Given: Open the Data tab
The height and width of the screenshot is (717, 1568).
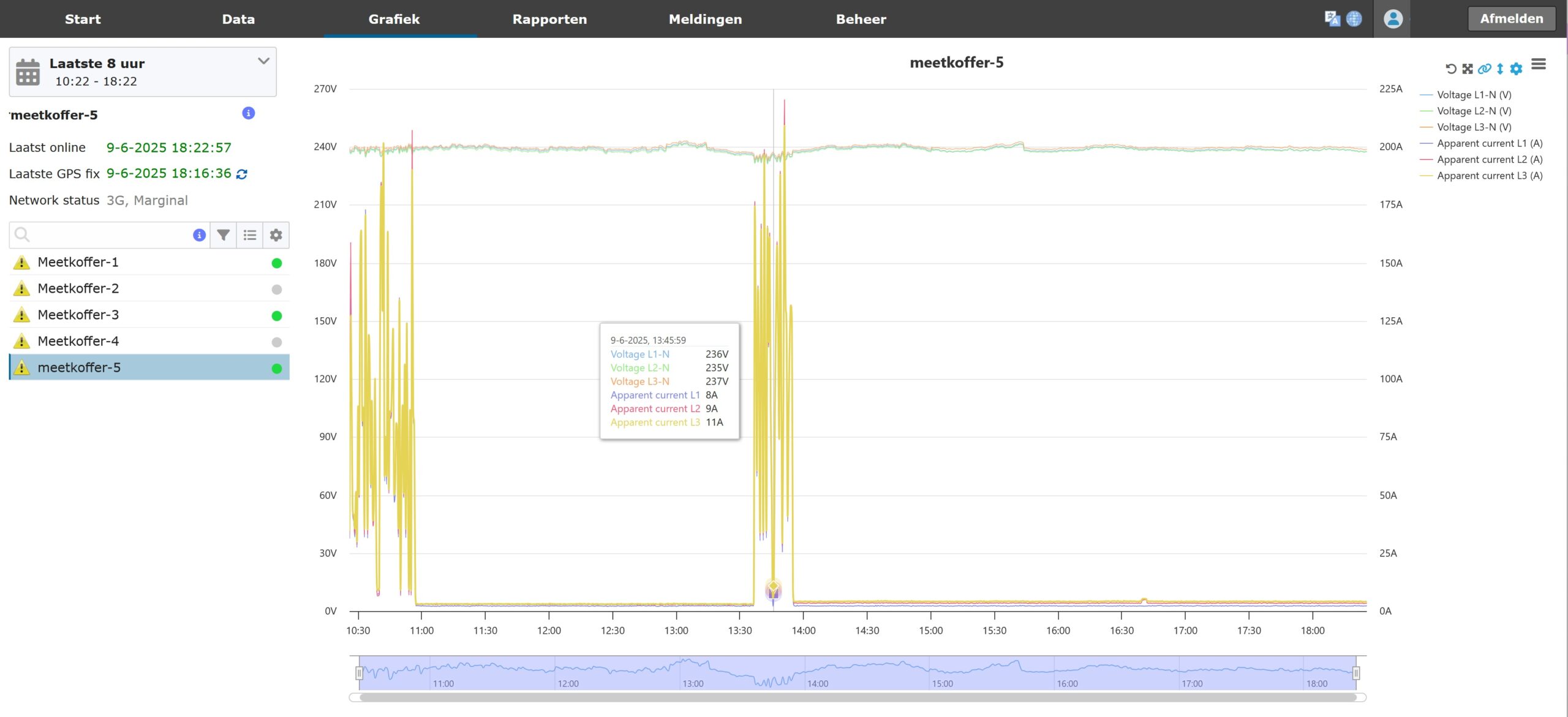Looking at the screenshot, I should pos(238,19).
